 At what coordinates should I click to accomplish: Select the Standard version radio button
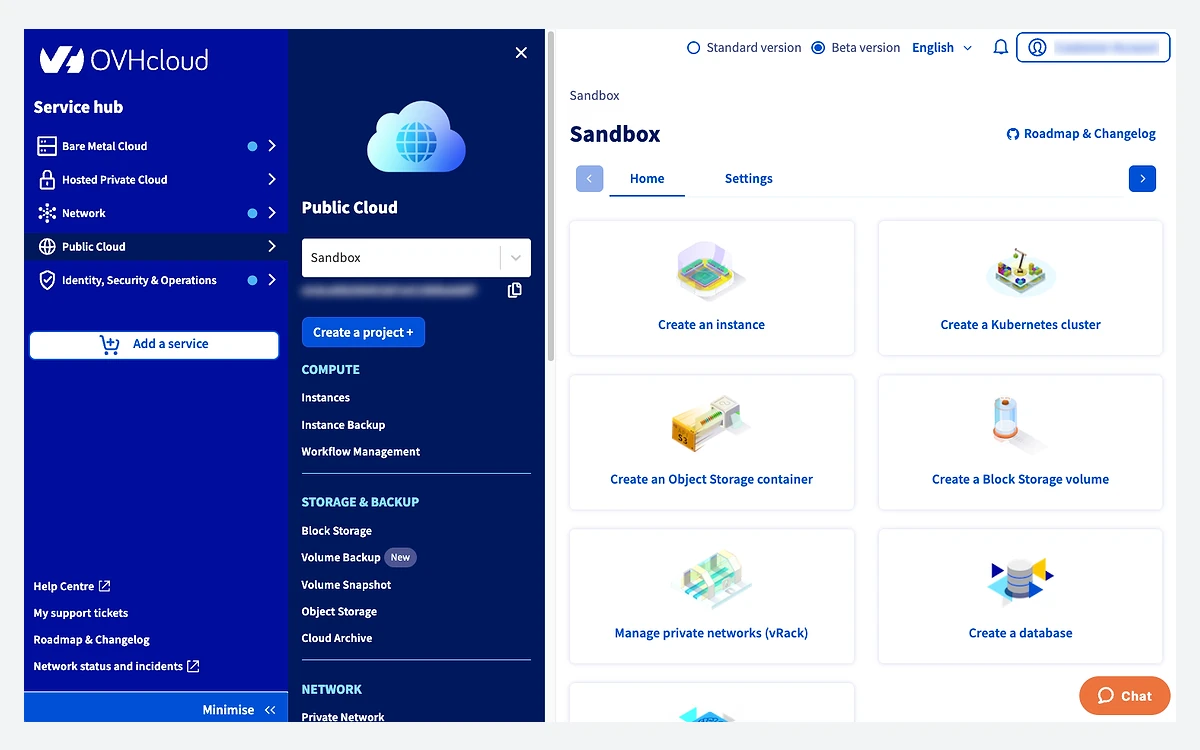point(693,47)
